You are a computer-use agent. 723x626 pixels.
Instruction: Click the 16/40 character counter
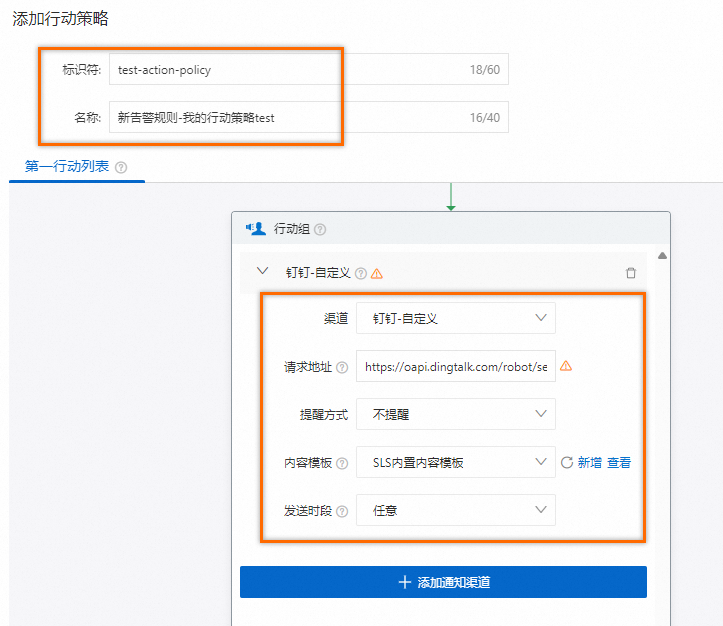pyautogui.click(x=485, y=118)
